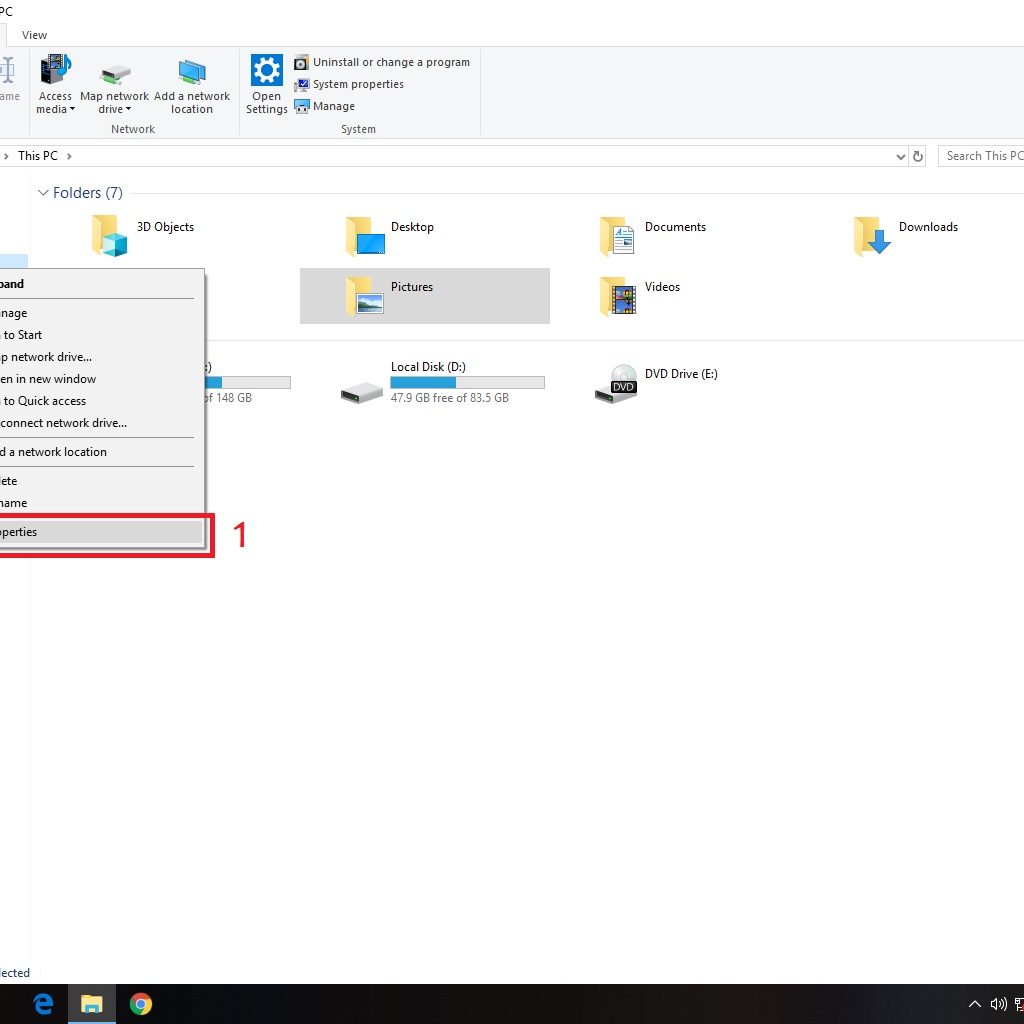Launch Chrome from the taskbar
This screenshot has width=1024, height=1024.
(x=140, y=1003)
